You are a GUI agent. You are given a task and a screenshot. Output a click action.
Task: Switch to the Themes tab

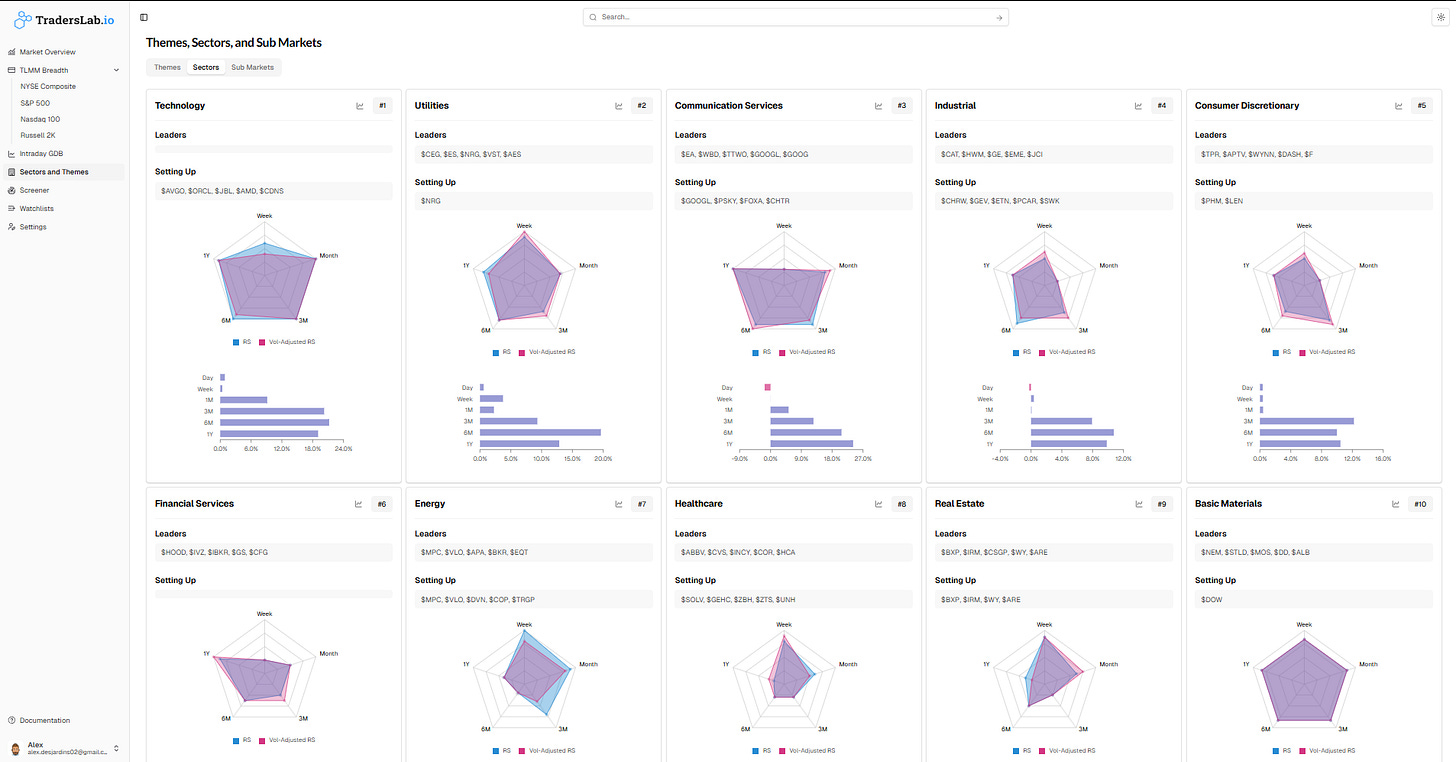click(167, 67)
